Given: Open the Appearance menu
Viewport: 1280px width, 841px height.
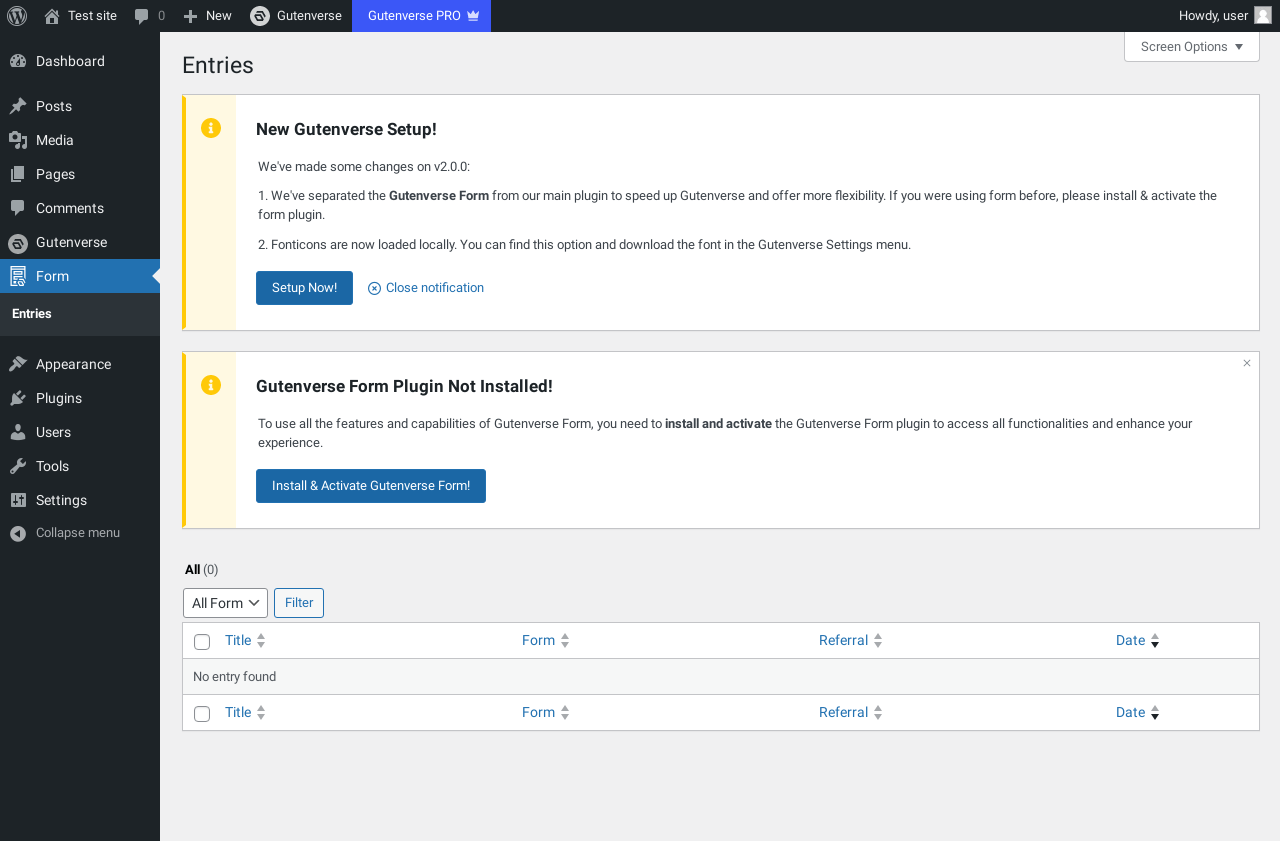Looking at the screenshot, I should click(73, 364).
